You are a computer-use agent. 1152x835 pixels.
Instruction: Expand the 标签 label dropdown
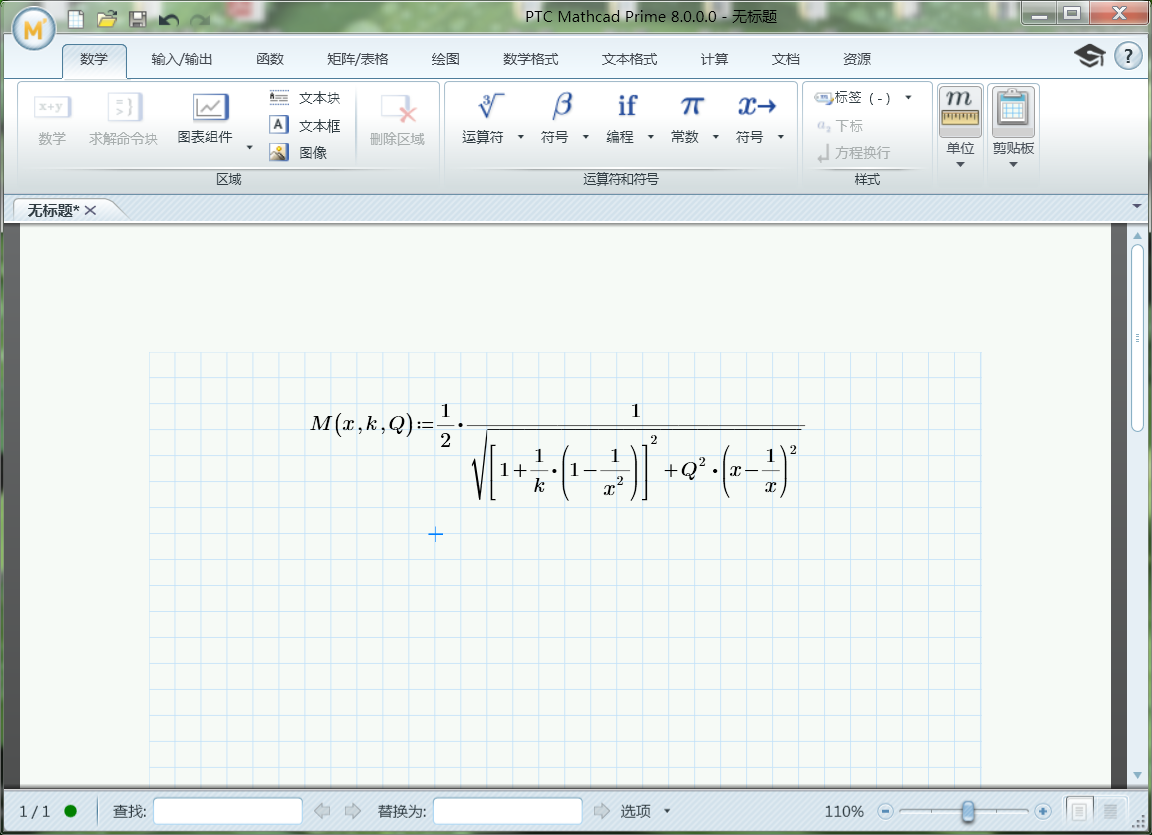(x=908, y=97)
